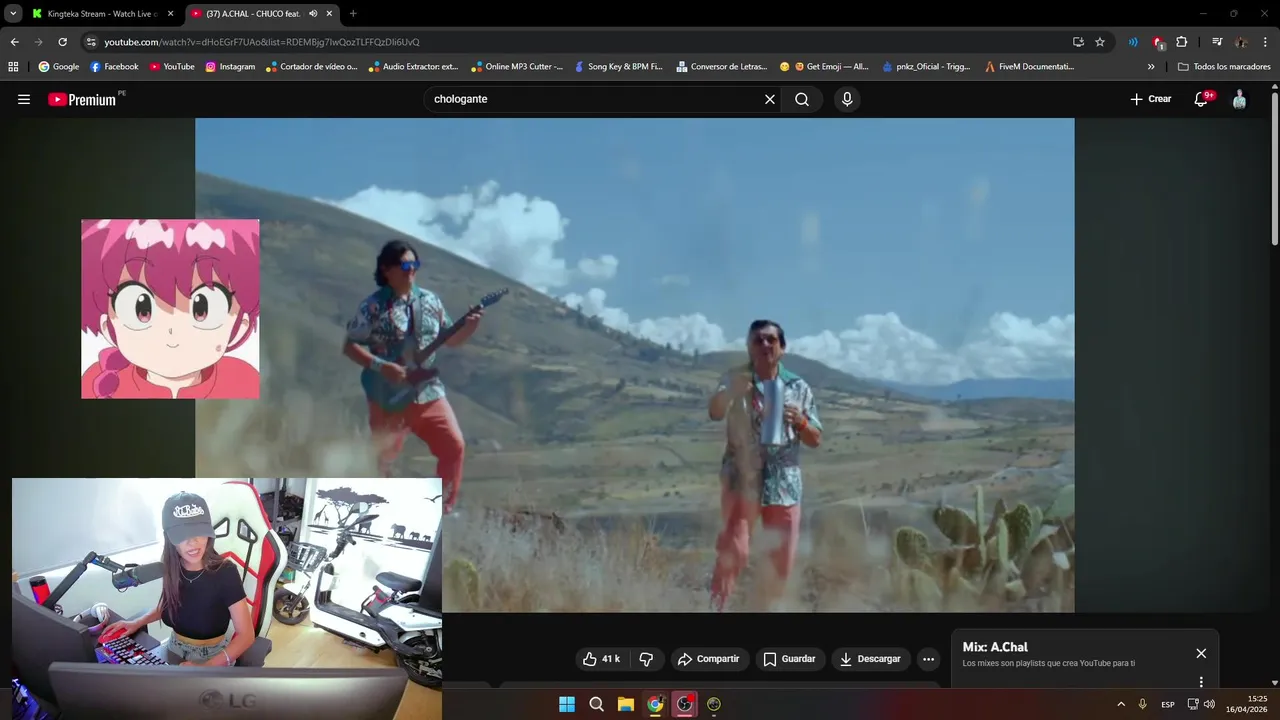Start voice search with microphone icon
The height and width of the screenshot is (720, 1280).
point(847,99)
